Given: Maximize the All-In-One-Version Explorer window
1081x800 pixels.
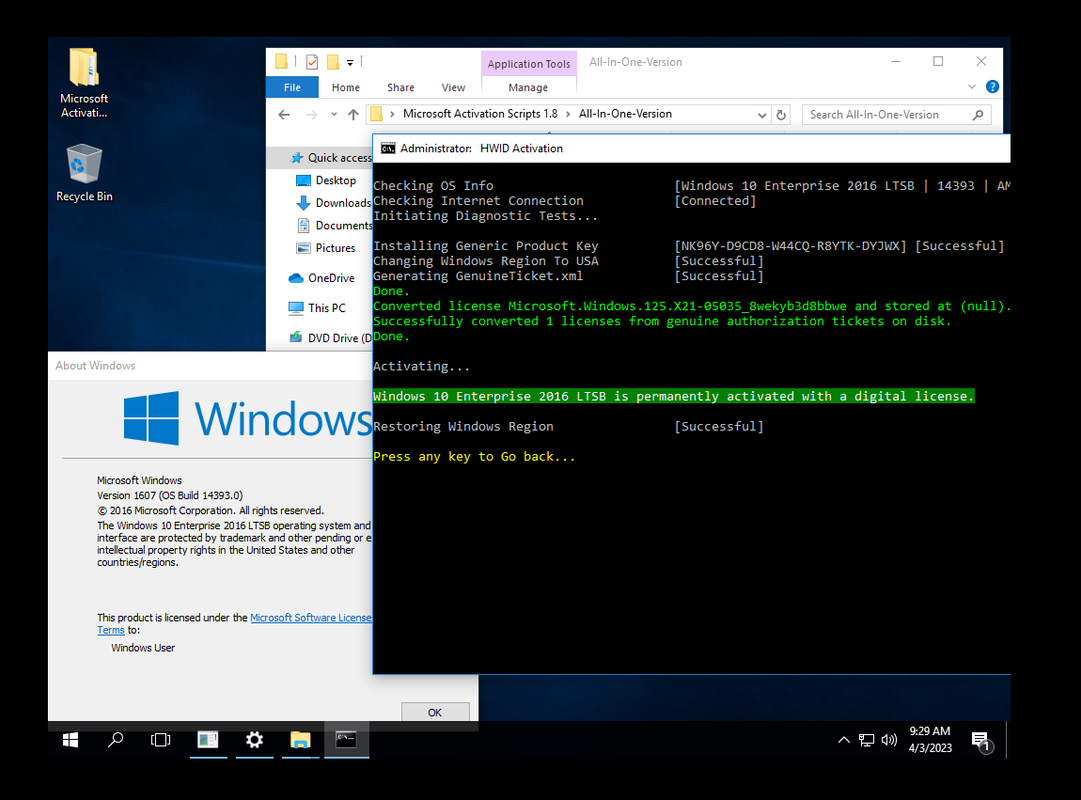Looking at the screenshot, I should click(938, 61).
